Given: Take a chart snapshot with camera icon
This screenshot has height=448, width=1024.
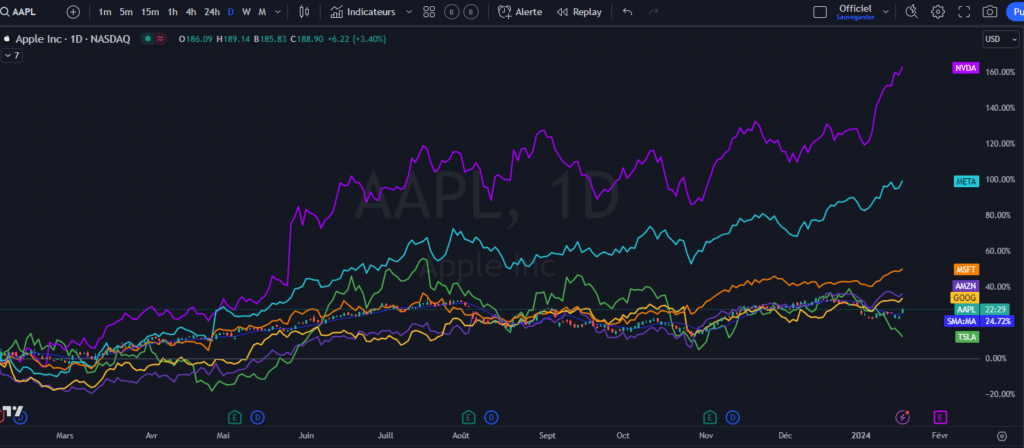Looking at the screenshot, I should click(x=990, y=12).
